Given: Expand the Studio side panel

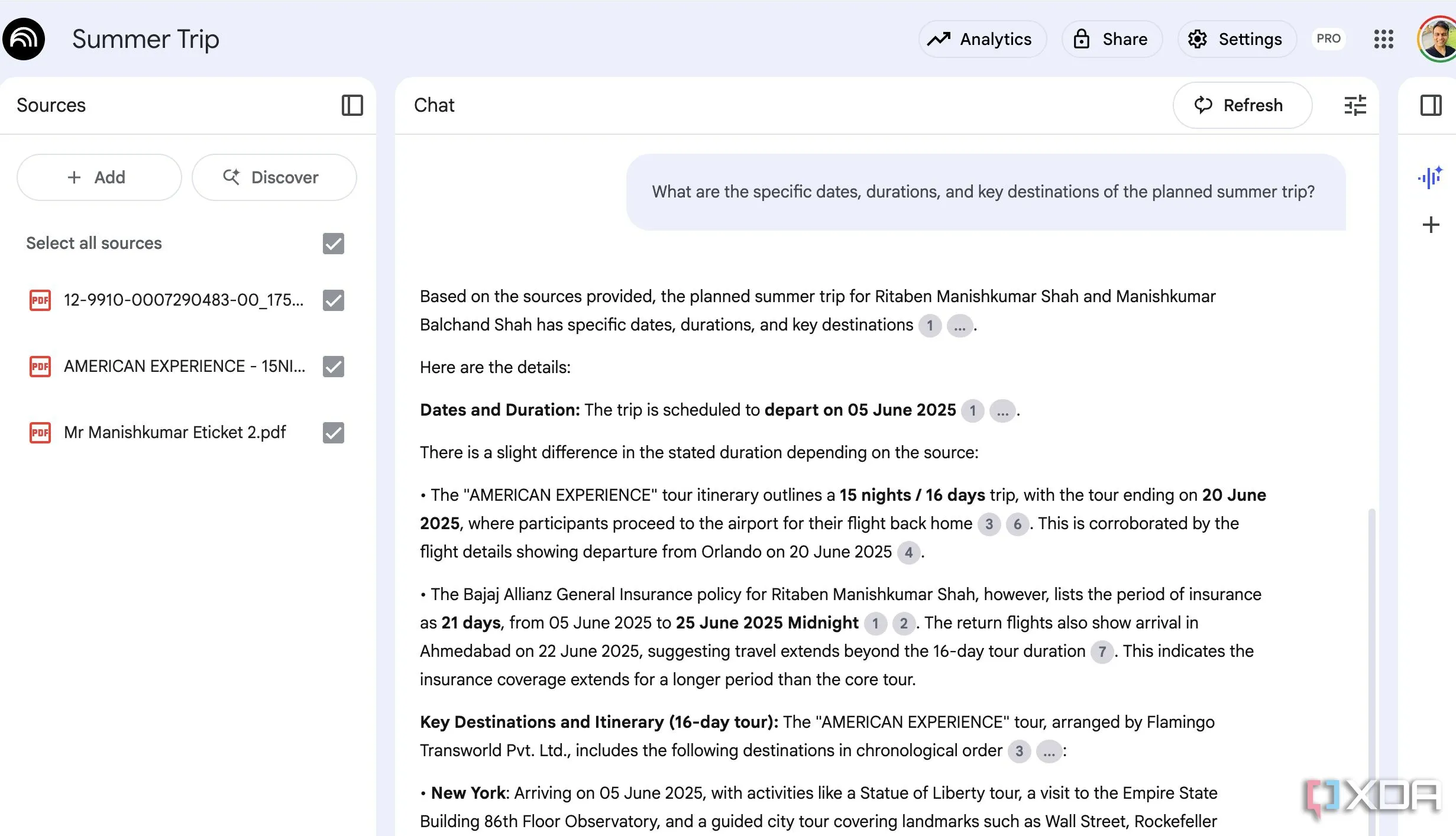Looking at the screenshot, I should (1431, 105).
